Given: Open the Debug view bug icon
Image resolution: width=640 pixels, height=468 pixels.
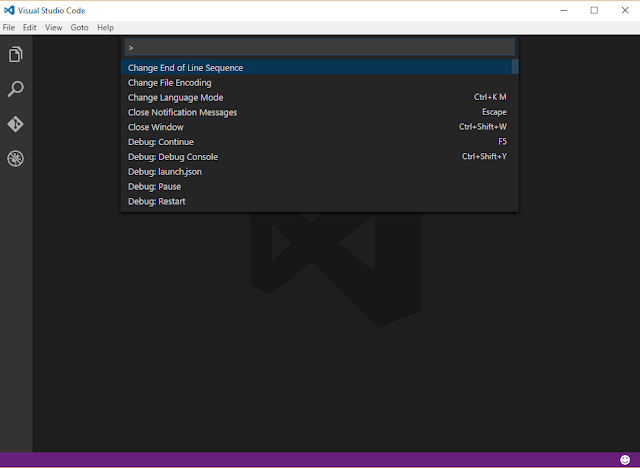Looking at the screenshot, I should 16,159.
